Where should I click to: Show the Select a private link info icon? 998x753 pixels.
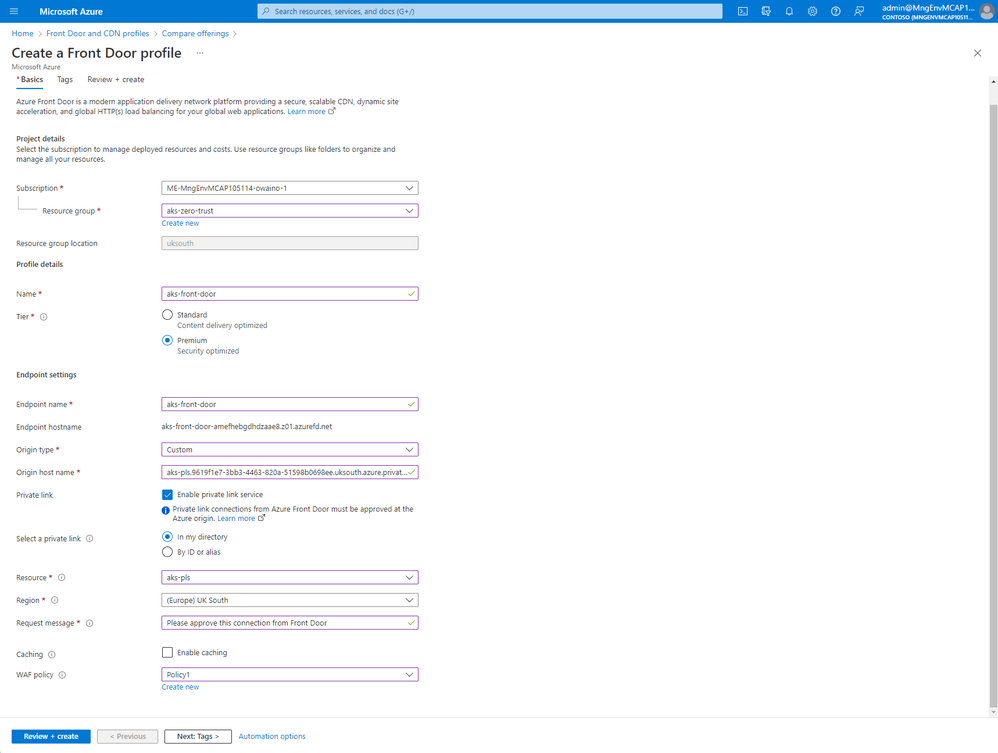(x=90, y=538)
